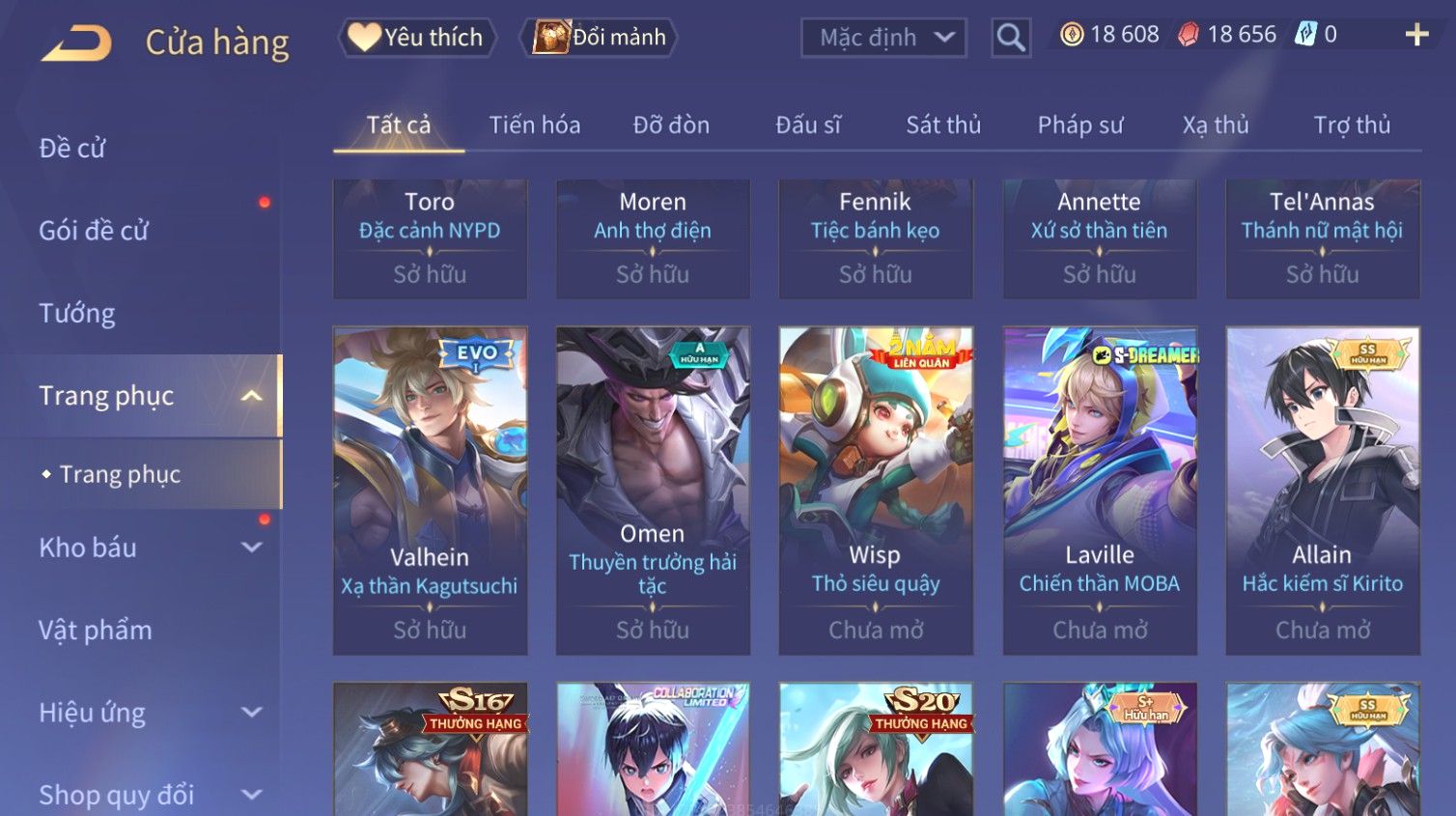Switch to the Tiến hóa tab
The height and width of the screenshot is (816, 1456).
pos(535,125)
